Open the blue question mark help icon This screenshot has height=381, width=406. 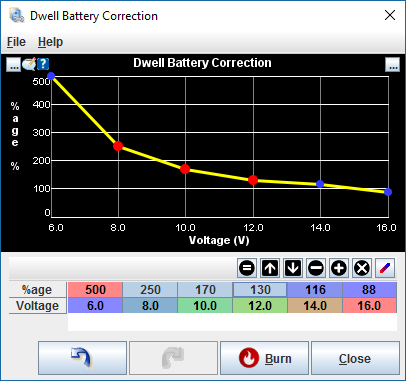[43, 64]
